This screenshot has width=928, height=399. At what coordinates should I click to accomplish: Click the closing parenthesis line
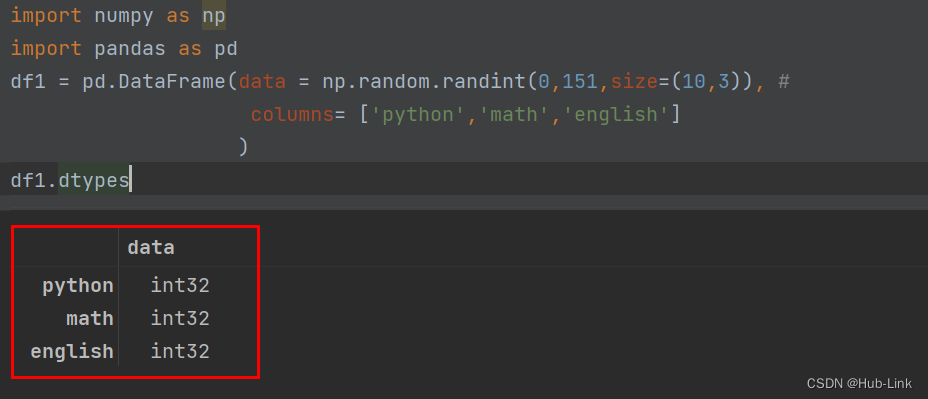tap(243, 147)
